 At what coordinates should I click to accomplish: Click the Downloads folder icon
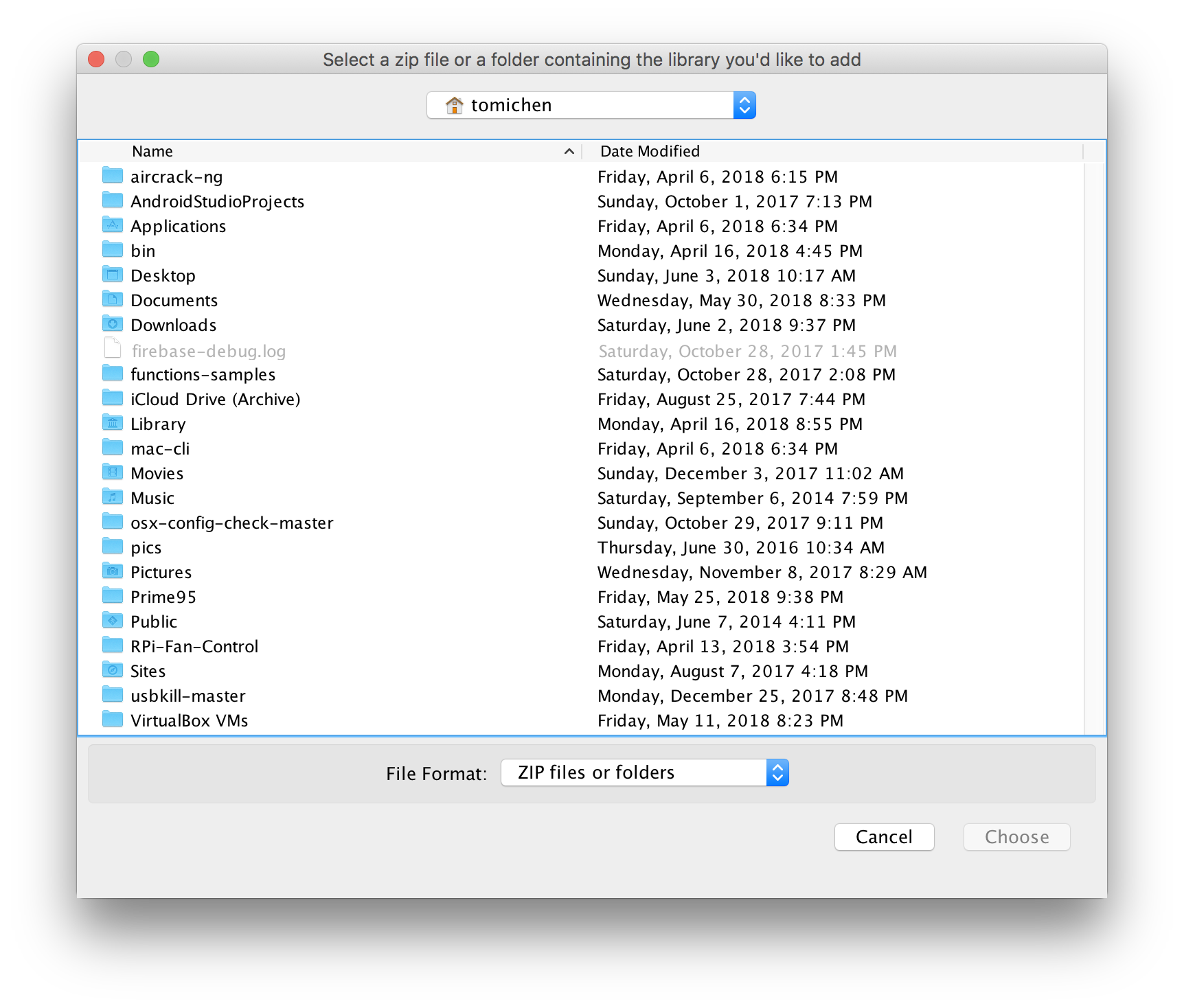pyautogui.click(x=113, y=324)
